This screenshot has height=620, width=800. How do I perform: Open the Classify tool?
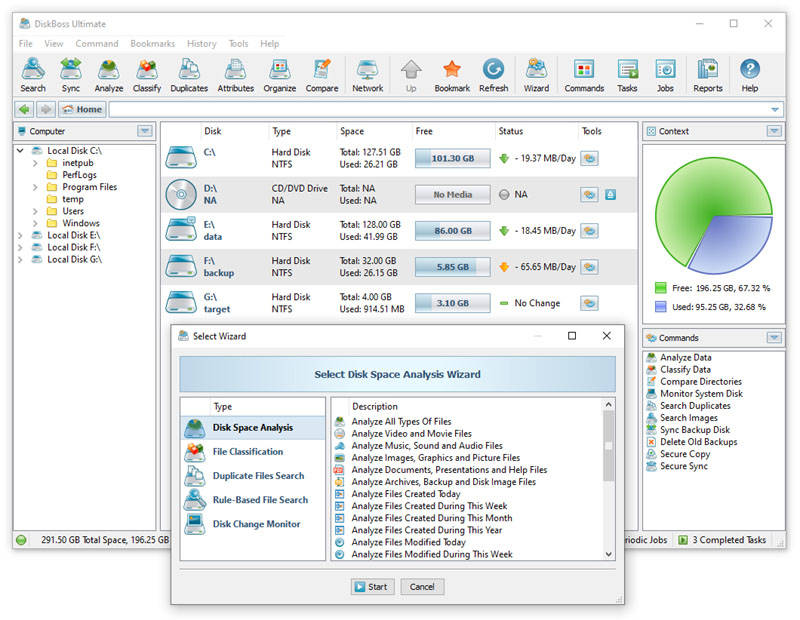click(147, 75)
